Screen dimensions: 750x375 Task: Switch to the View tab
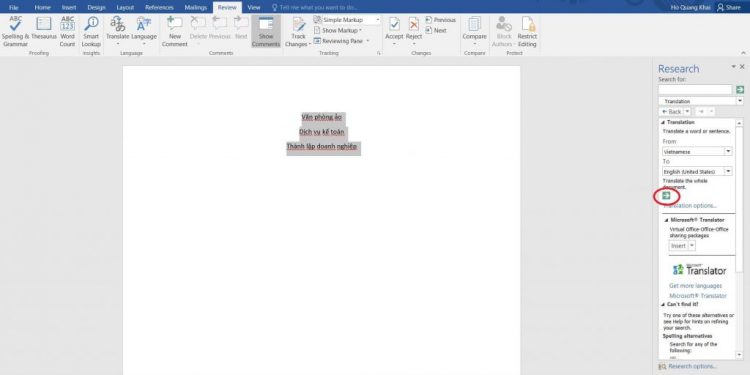[254, 8]
